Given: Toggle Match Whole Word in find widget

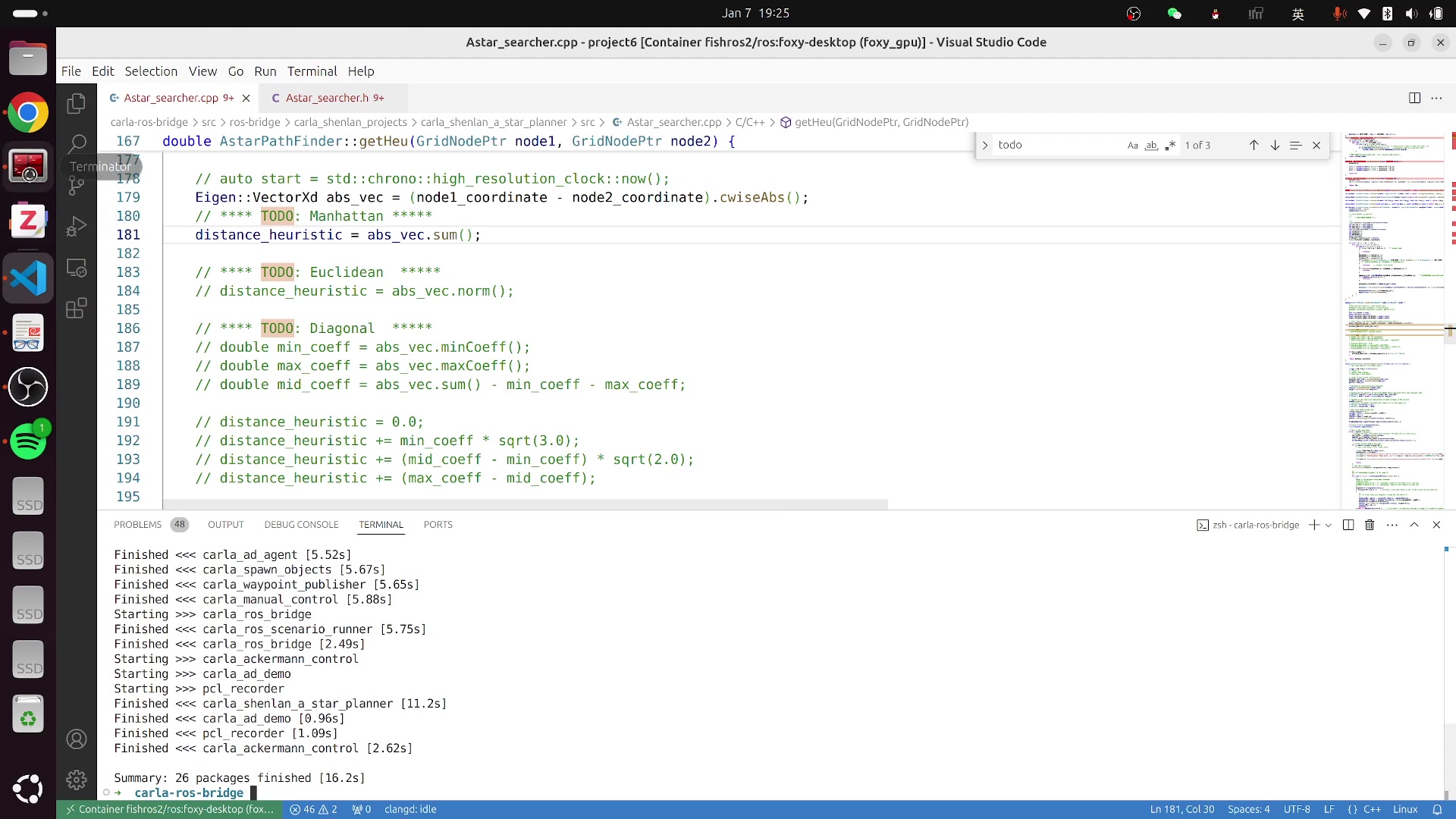Looking at the screenshot, I should click(x=1151, y=145).
